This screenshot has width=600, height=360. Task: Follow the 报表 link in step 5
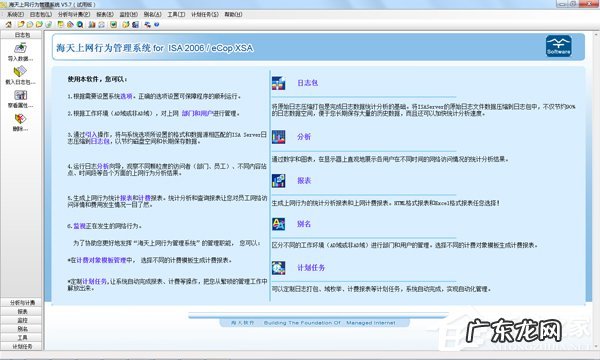[x=126, y=198]
